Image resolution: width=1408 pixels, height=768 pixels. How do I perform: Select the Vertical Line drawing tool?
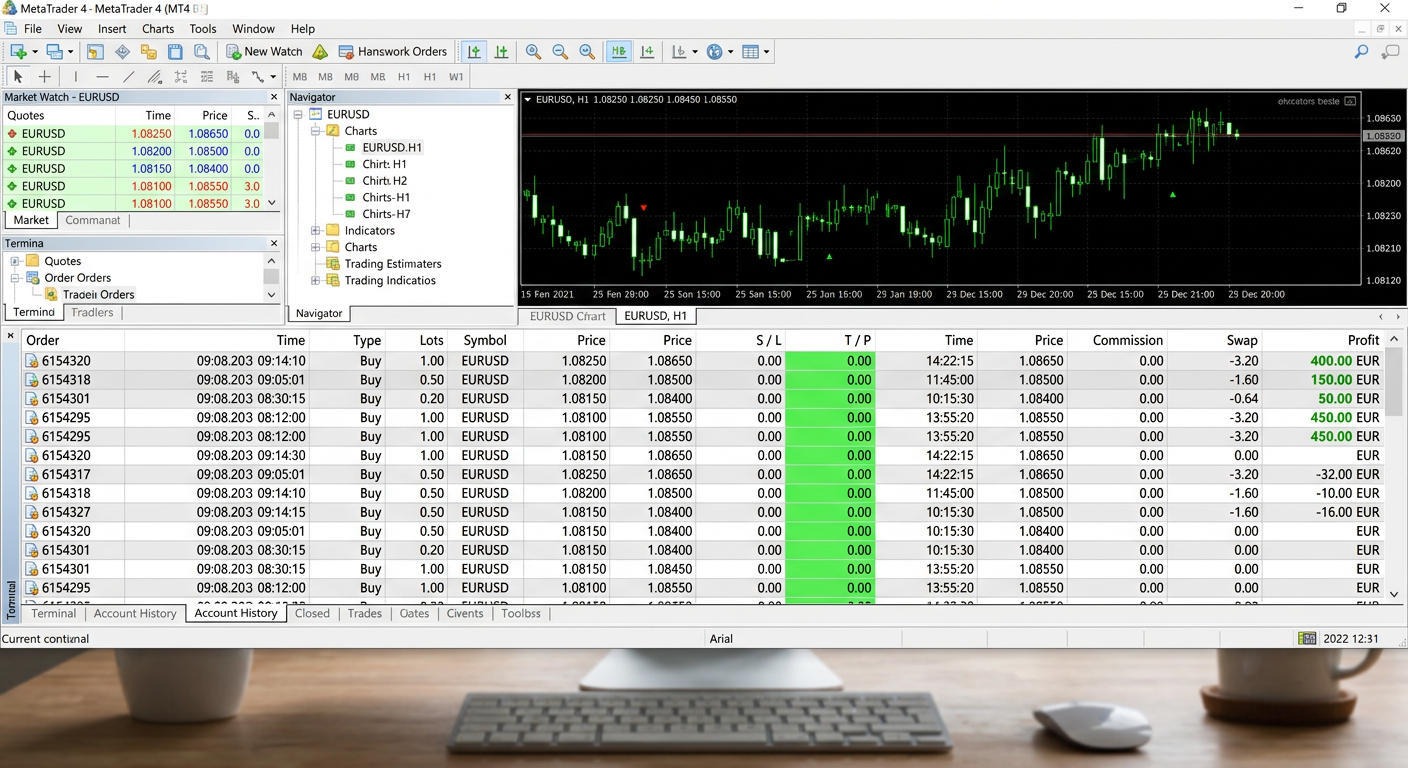75,76
